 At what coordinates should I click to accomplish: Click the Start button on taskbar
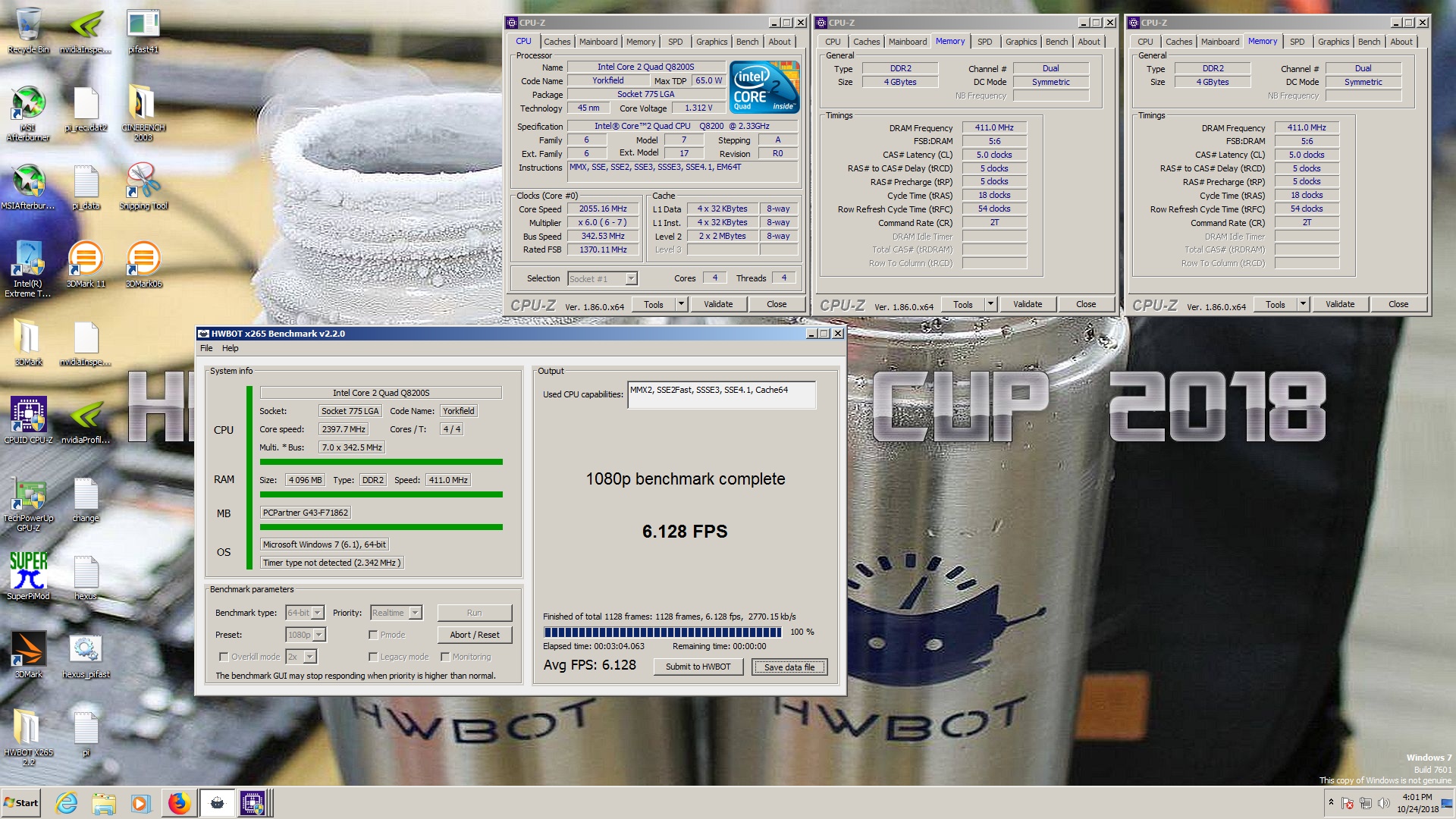pos(21,803)
